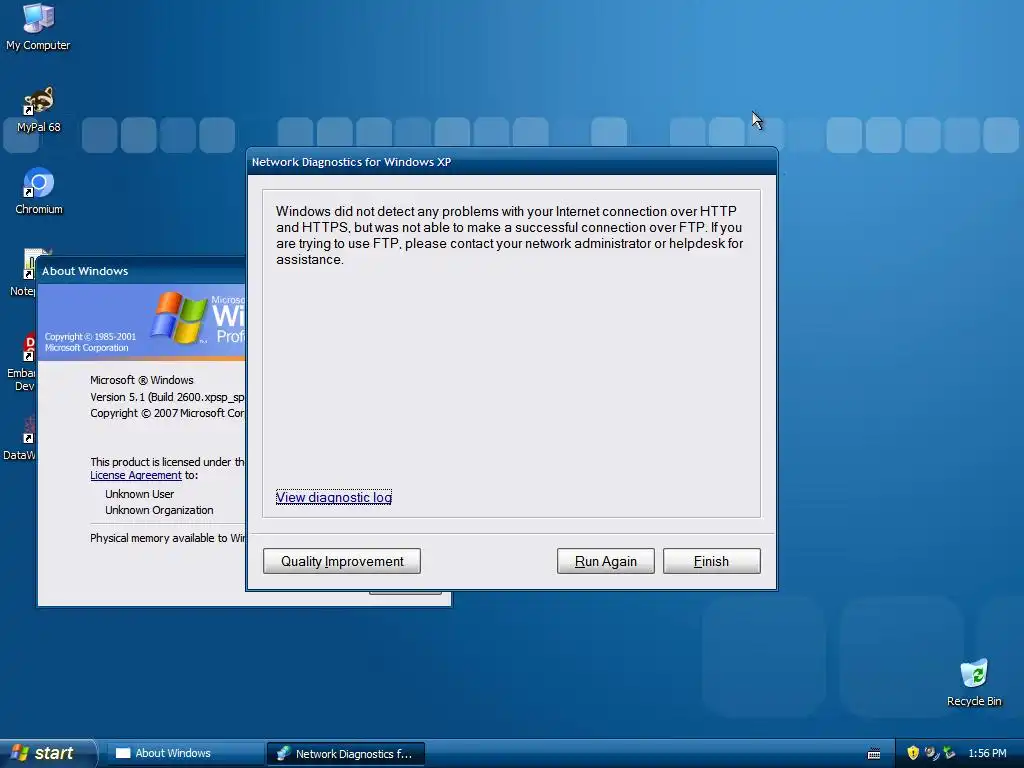
Task: Click the Quality Improvement button
Action: [x=342, y=561]
